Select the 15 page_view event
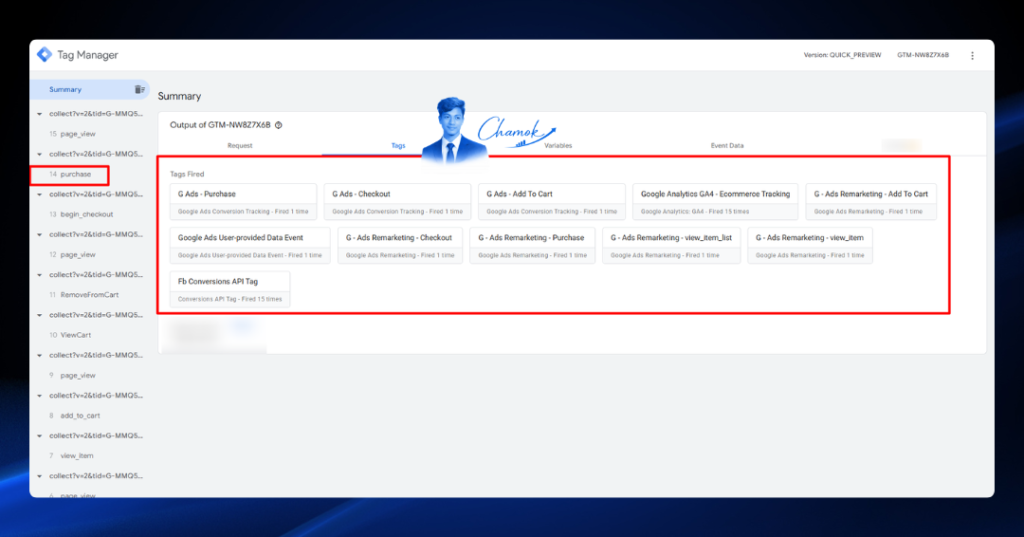1024x537 pixels. 72,134
